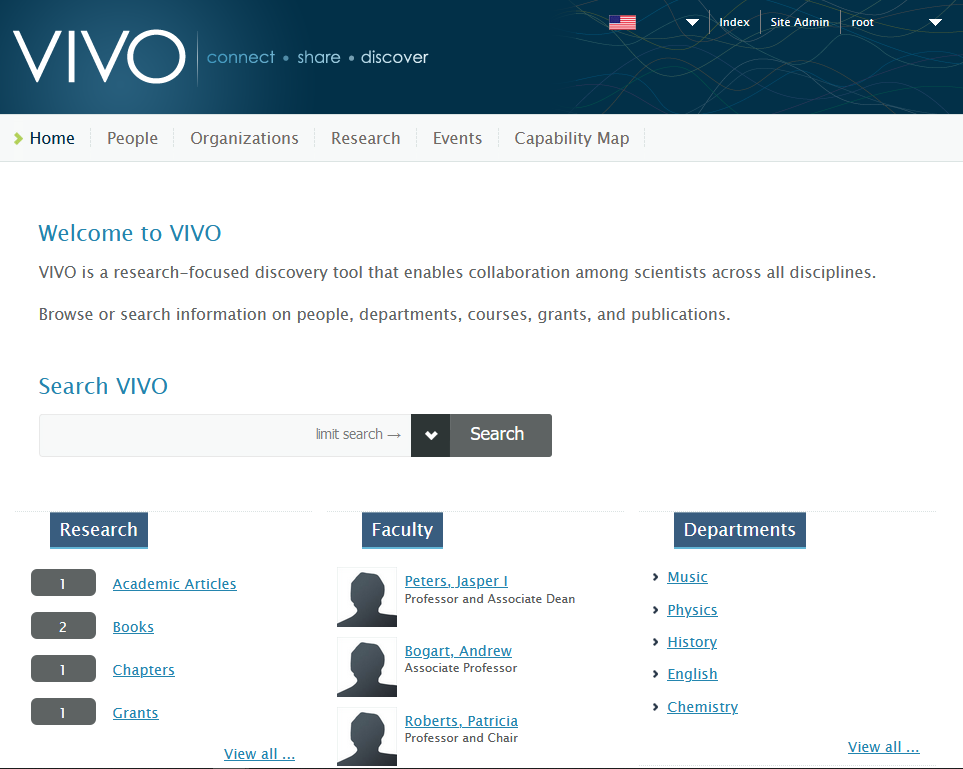View all research items
This screenshot has height=769, width=963.
pyautogui.click(x=259, y=754)
